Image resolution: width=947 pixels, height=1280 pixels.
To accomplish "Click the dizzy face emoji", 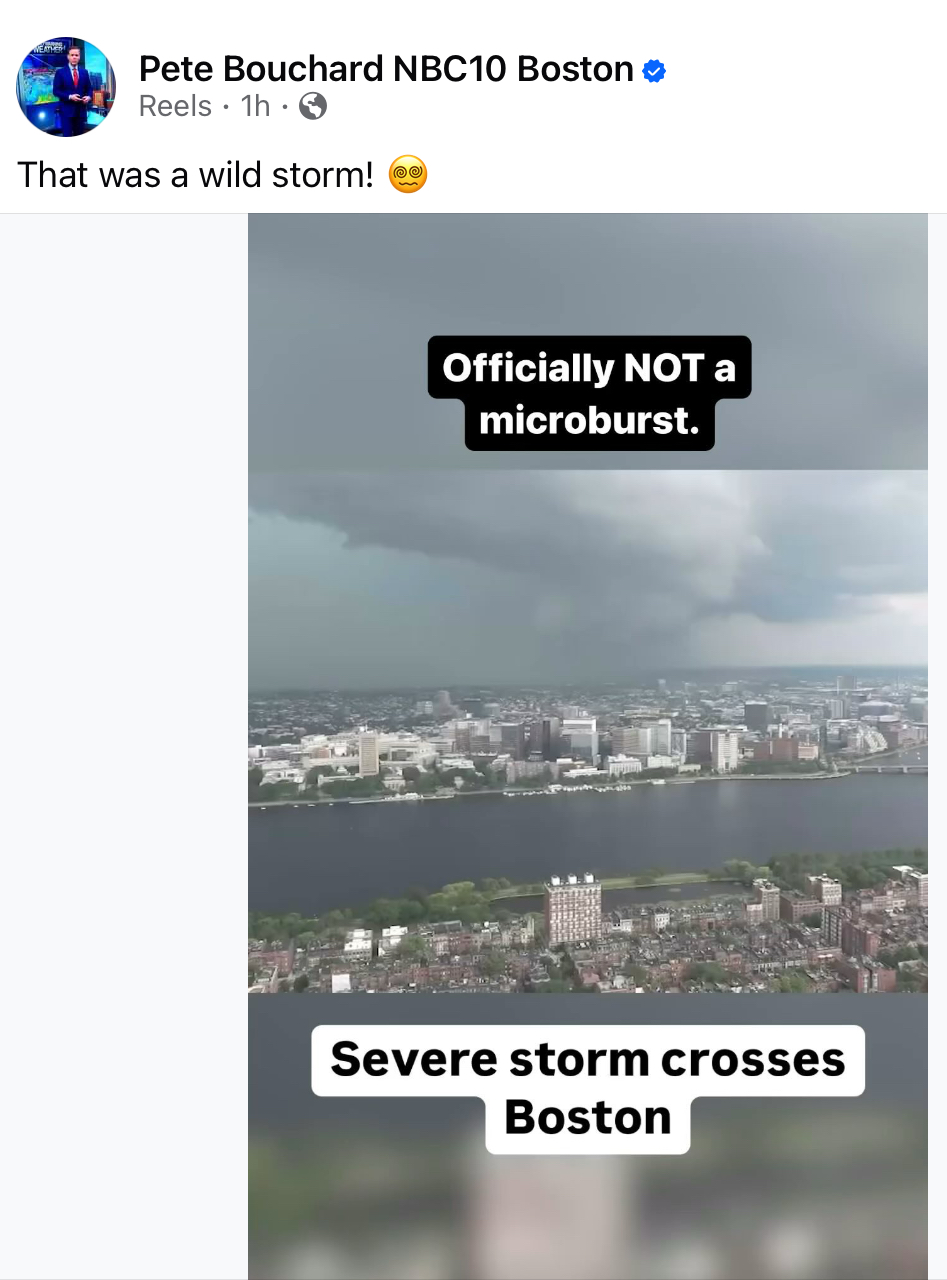I will point(408,175).
